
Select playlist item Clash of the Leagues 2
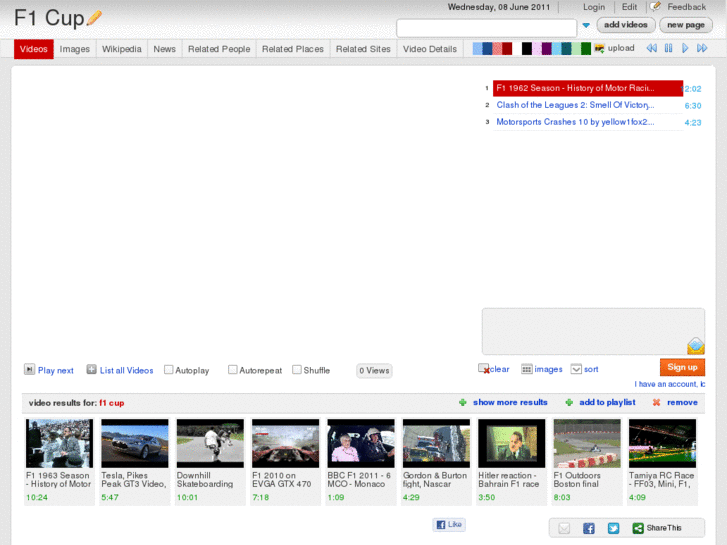click(587, 105)
